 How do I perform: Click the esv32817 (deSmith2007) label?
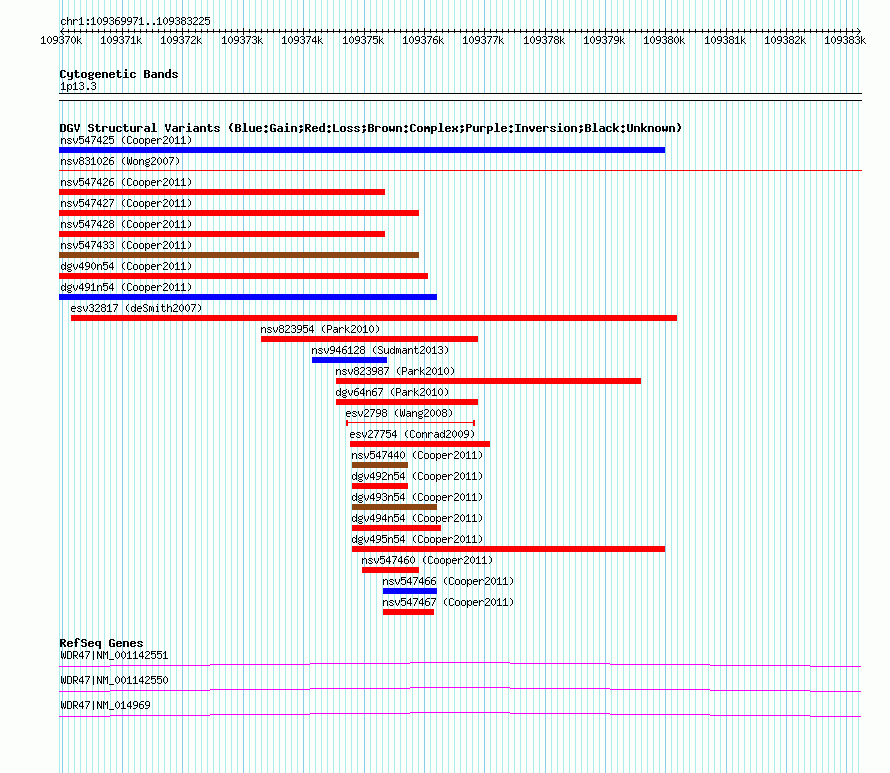click(136, 308)
